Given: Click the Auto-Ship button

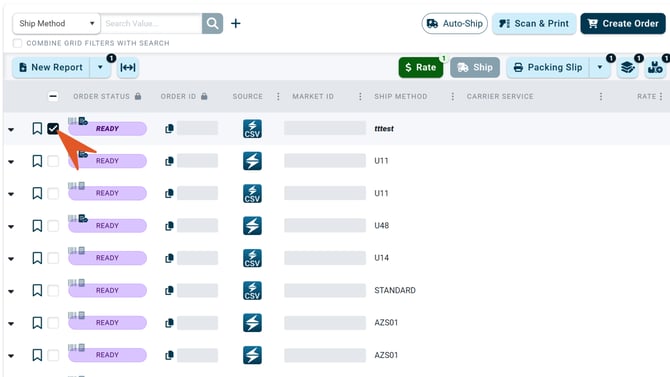Looking at the screenshot, I should click(x=455, y=24).
